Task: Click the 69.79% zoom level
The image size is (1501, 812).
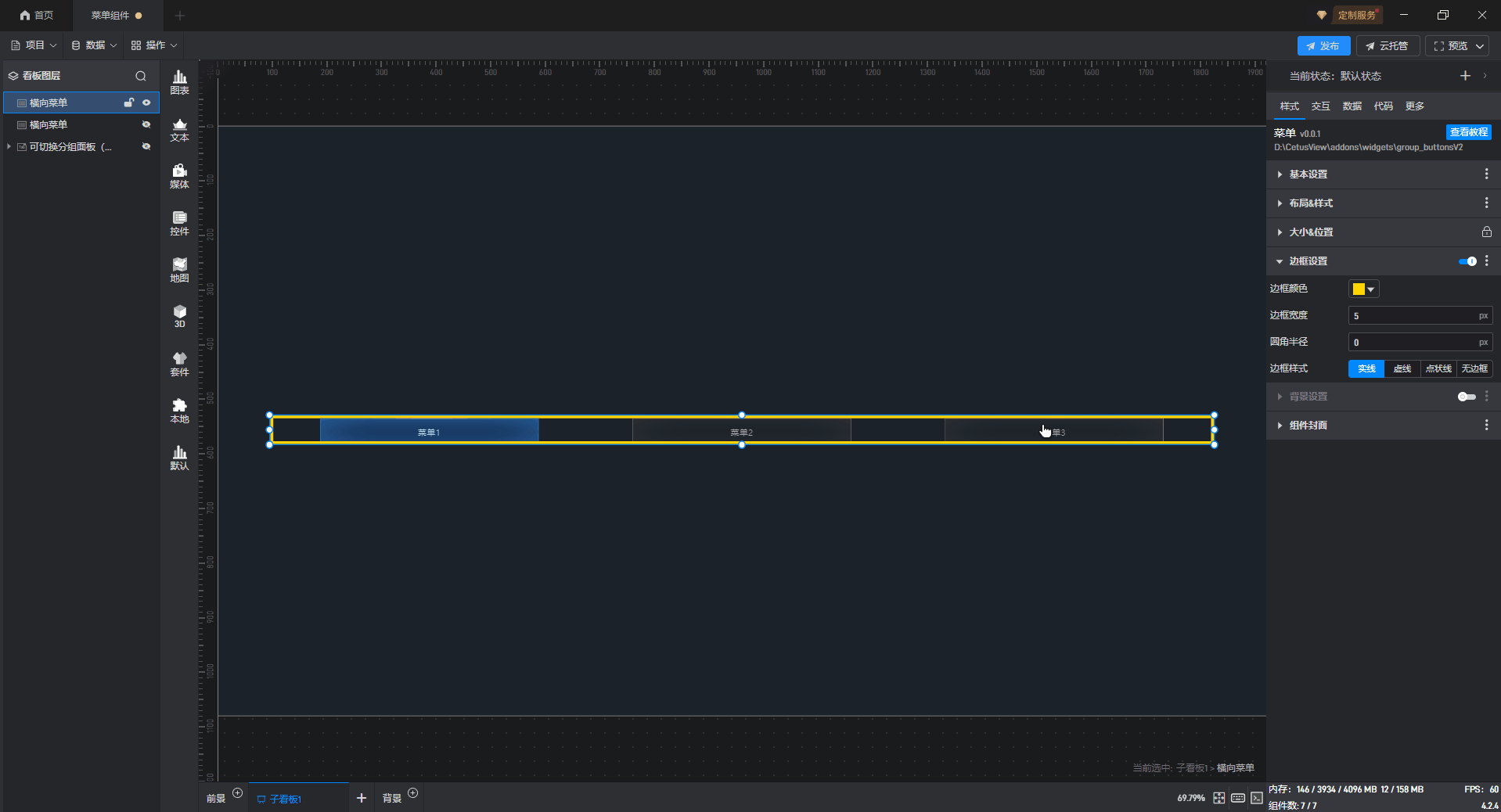Action: click(1190, 798)
